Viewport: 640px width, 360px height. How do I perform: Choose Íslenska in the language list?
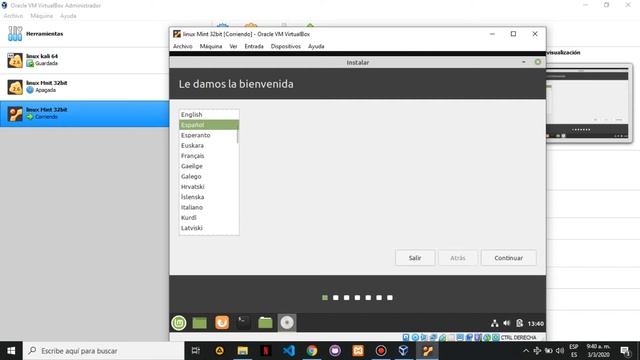pos(209,197)
